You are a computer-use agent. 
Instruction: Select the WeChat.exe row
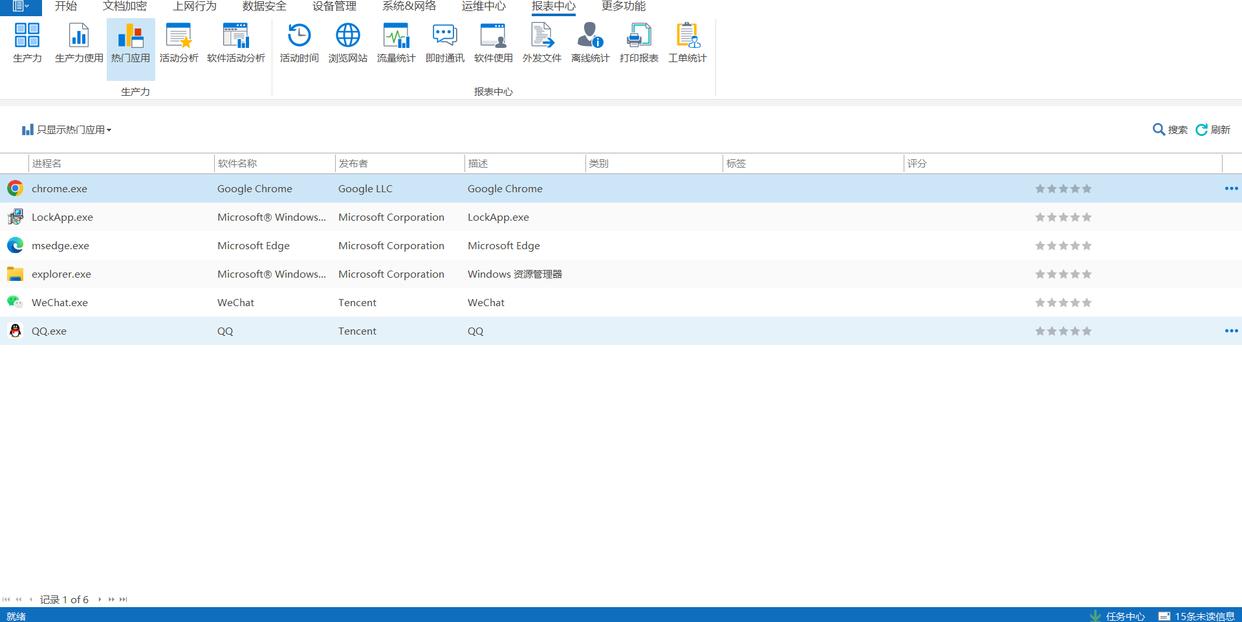[60, 303]
